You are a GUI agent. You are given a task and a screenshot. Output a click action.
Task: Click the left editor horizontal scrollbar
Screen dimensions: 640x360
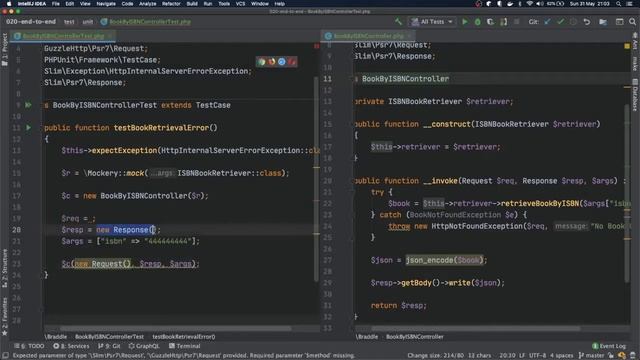coord(176,328)
